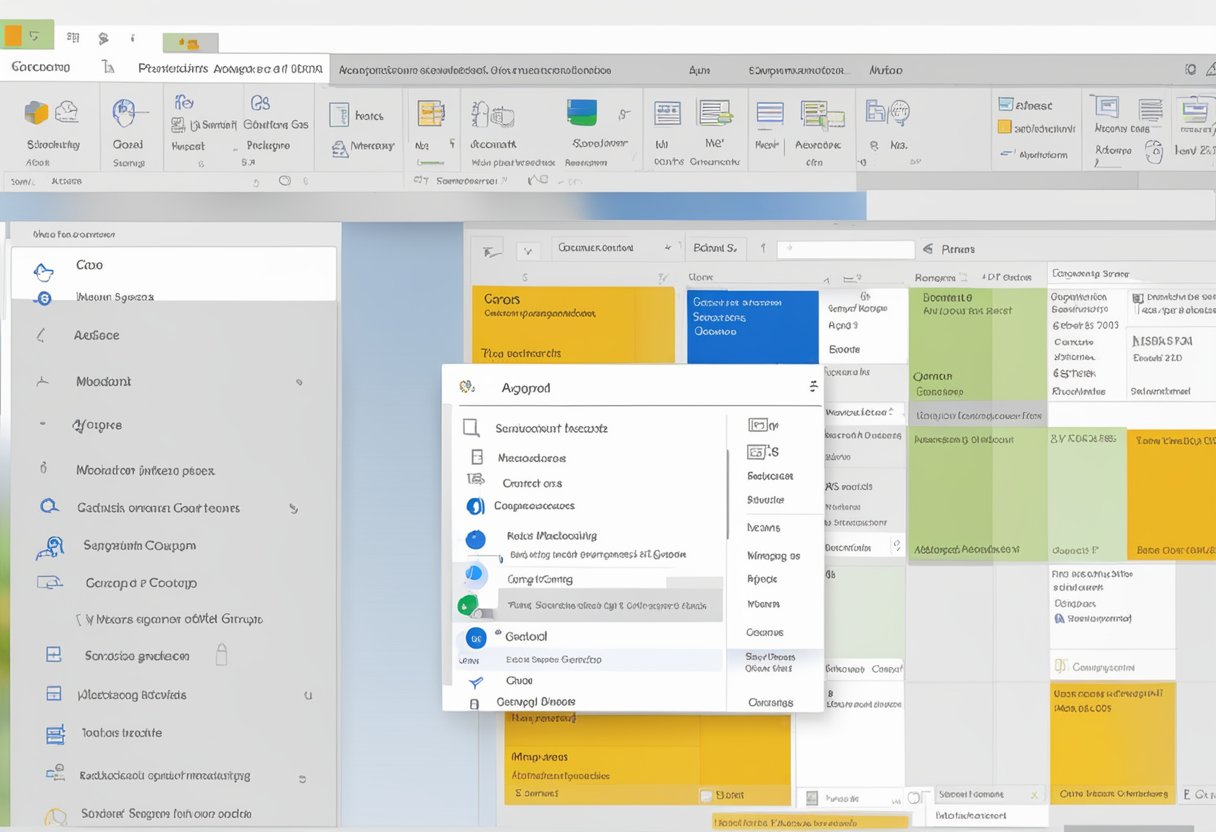Expand the arrow next to Moodant
This screenshot has width=1216, height=832.
pos(298,382)
